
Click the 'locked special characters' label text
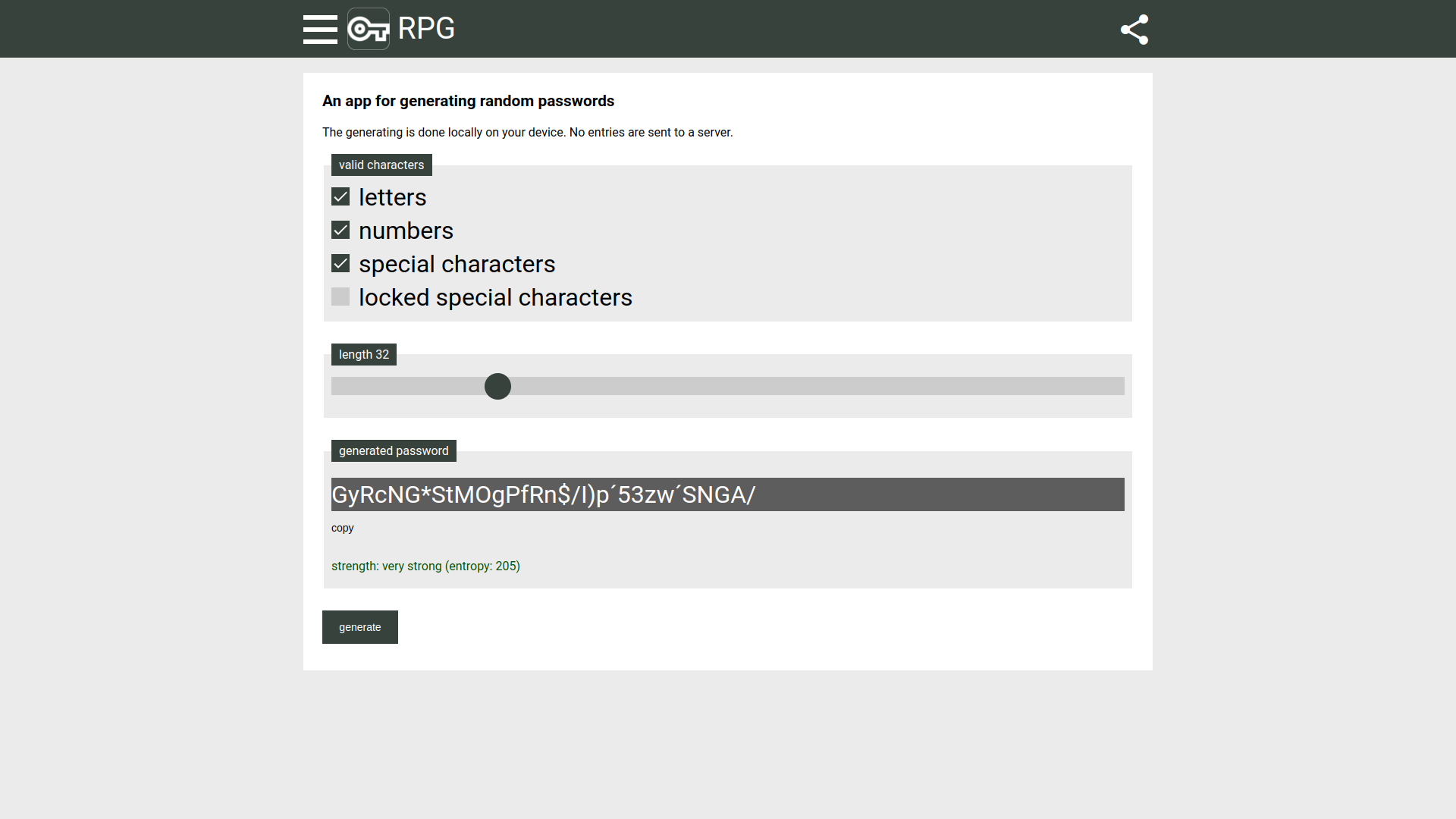click(x=496, y=297)
